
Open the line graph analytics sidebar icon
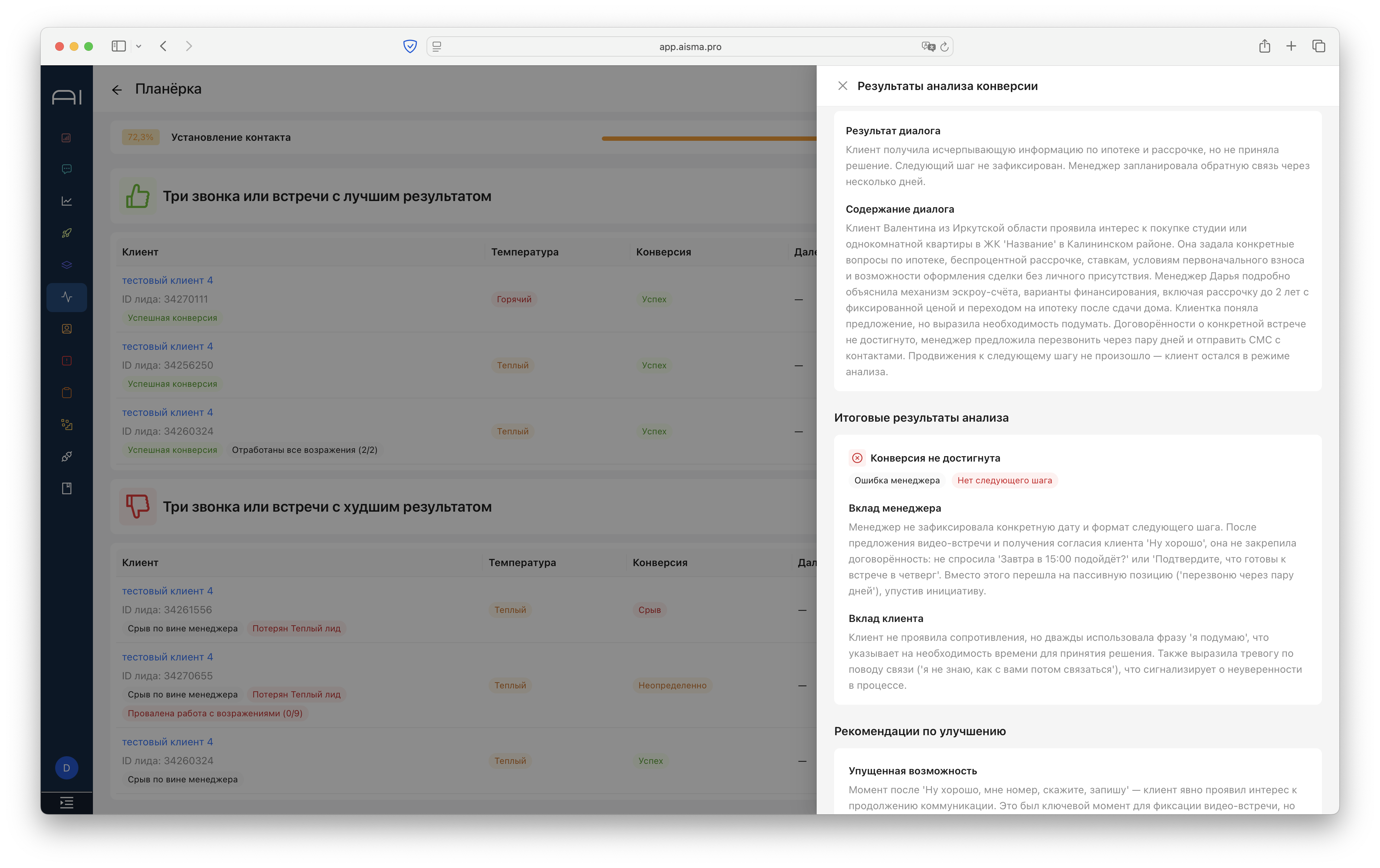[66, 201]
